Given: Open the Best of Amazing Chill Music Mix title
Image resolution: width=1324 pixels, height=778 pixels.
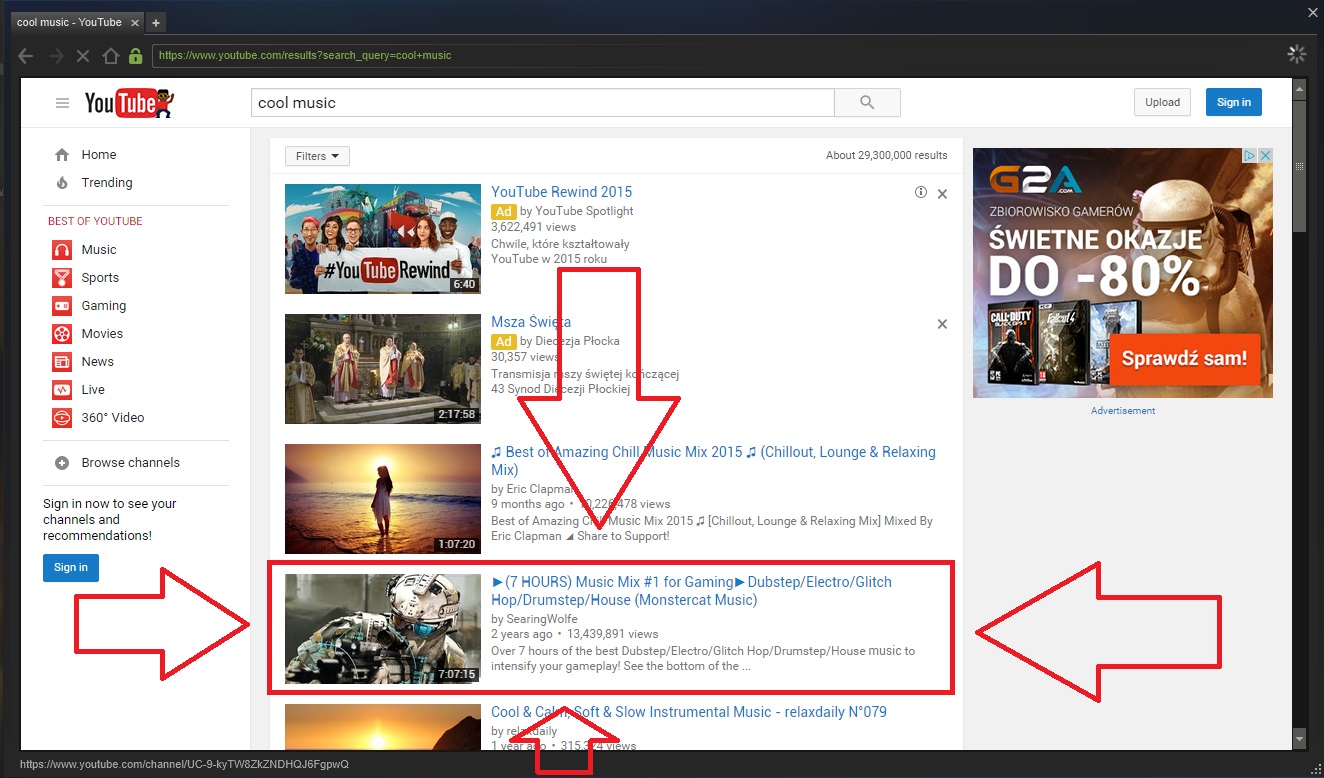Looking at the screenshot, I should pos(713,461).
